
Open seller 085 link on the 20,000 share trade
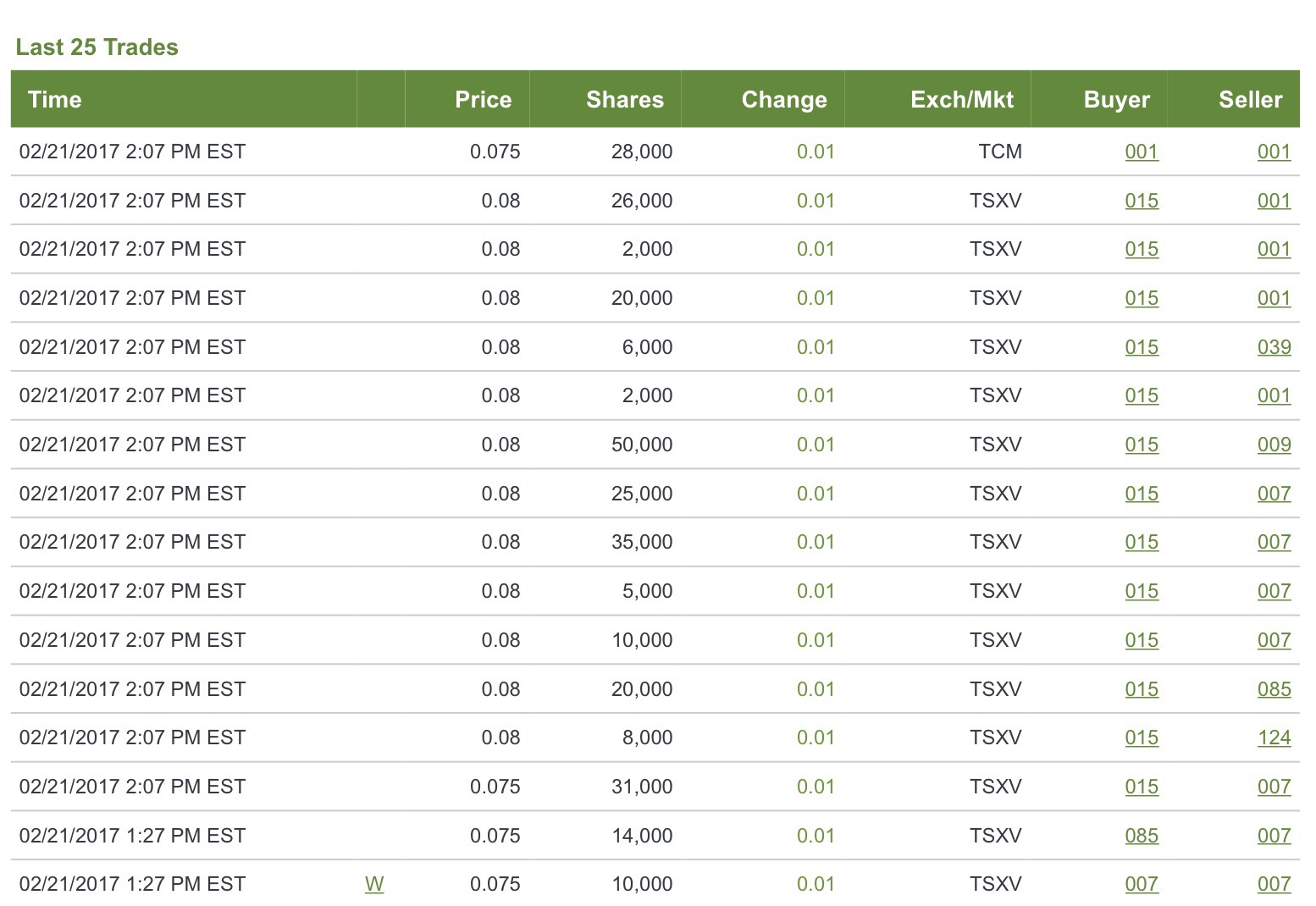coord(1274,689)
